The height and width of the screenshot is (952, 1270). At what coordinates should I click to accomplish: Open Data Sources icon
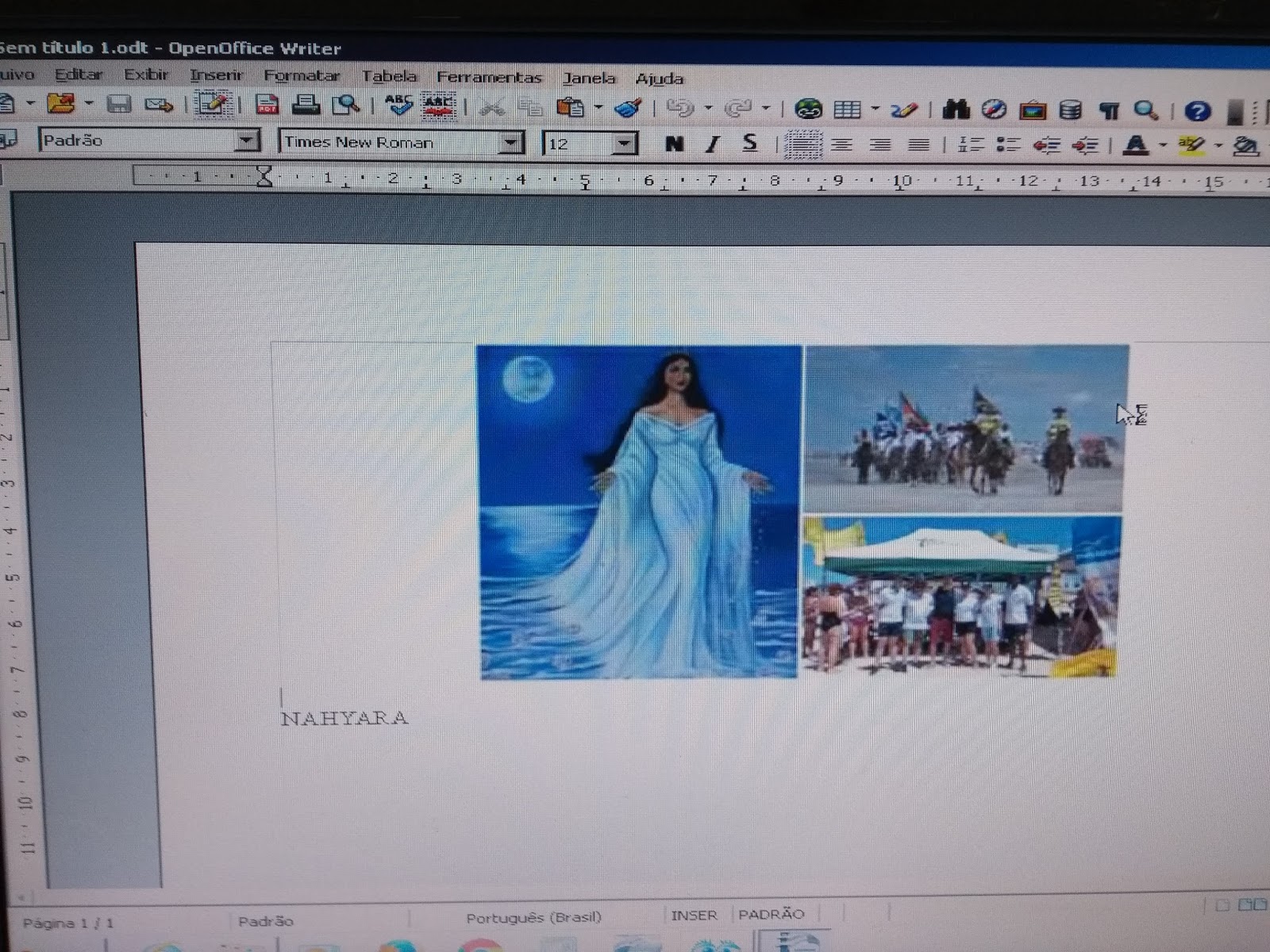pos(1070,110)
